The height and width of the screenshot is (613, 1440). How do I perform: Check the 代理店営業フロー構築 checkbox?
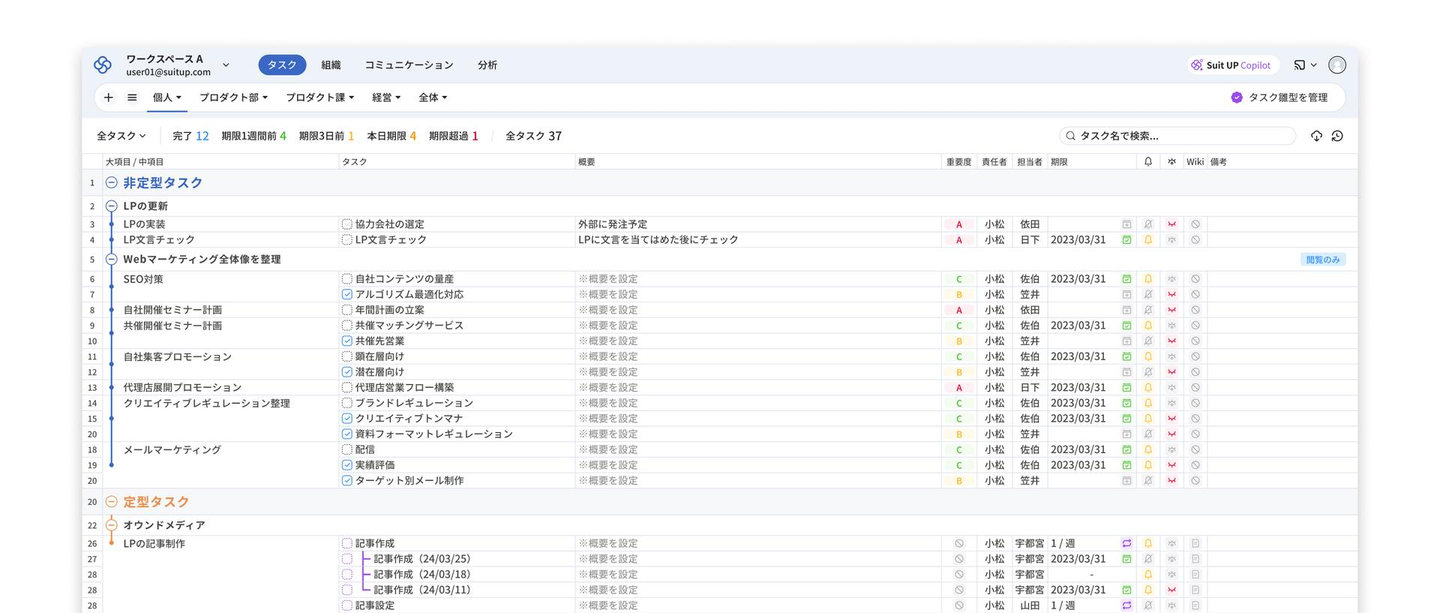click(347, 388)
